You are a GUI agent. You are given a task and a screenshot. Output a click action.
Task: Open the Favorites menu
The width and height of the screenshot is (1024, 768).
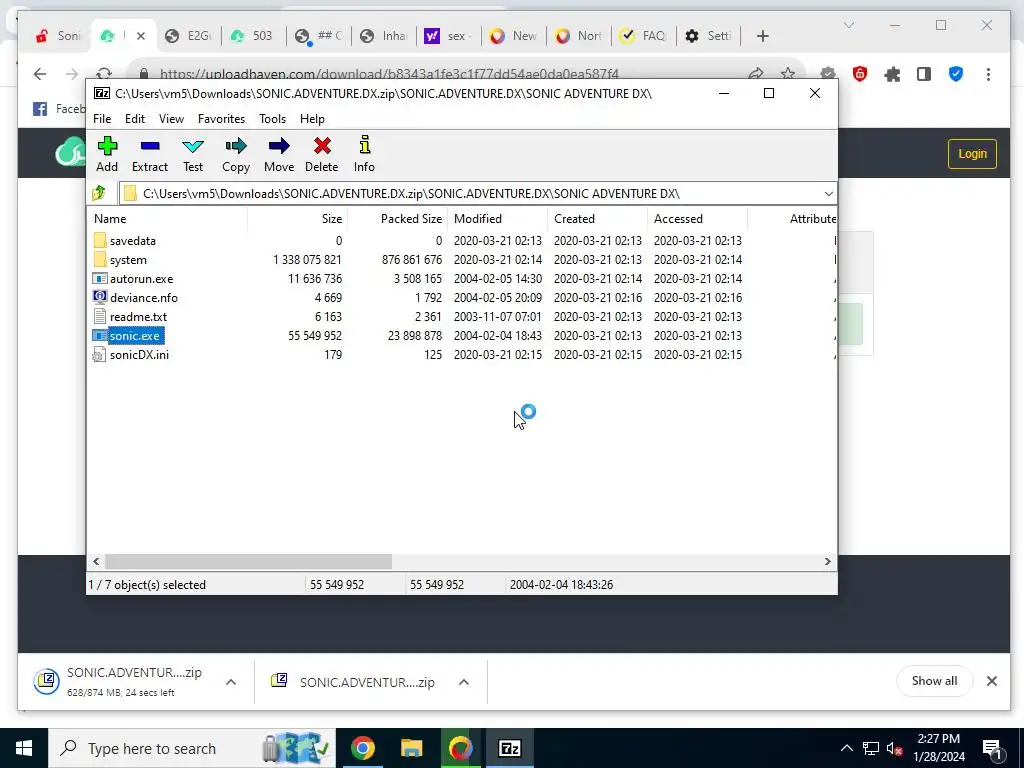(221, 119)
